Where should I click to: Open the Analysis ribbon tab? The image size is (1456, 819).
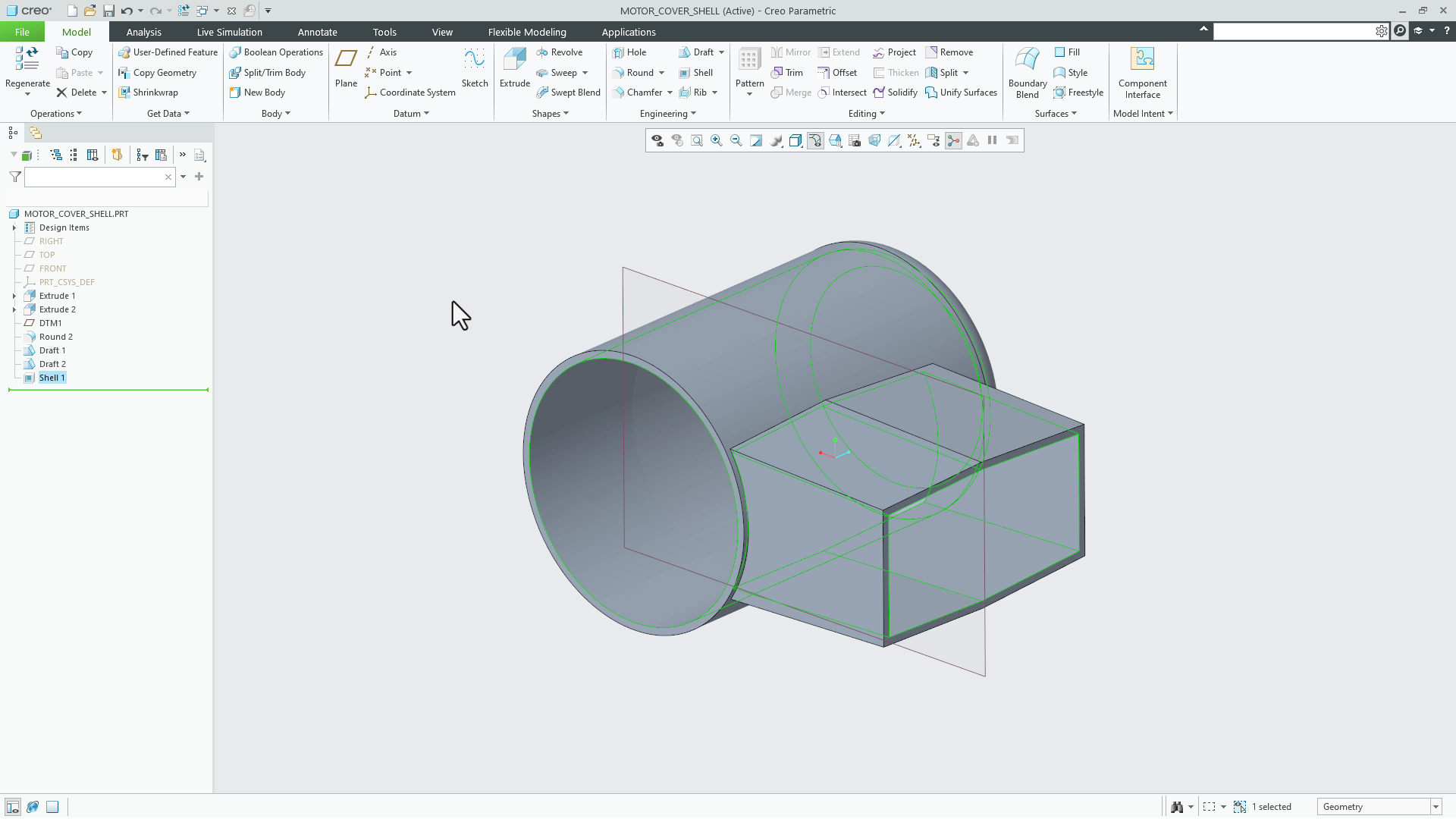pos(143,32)
